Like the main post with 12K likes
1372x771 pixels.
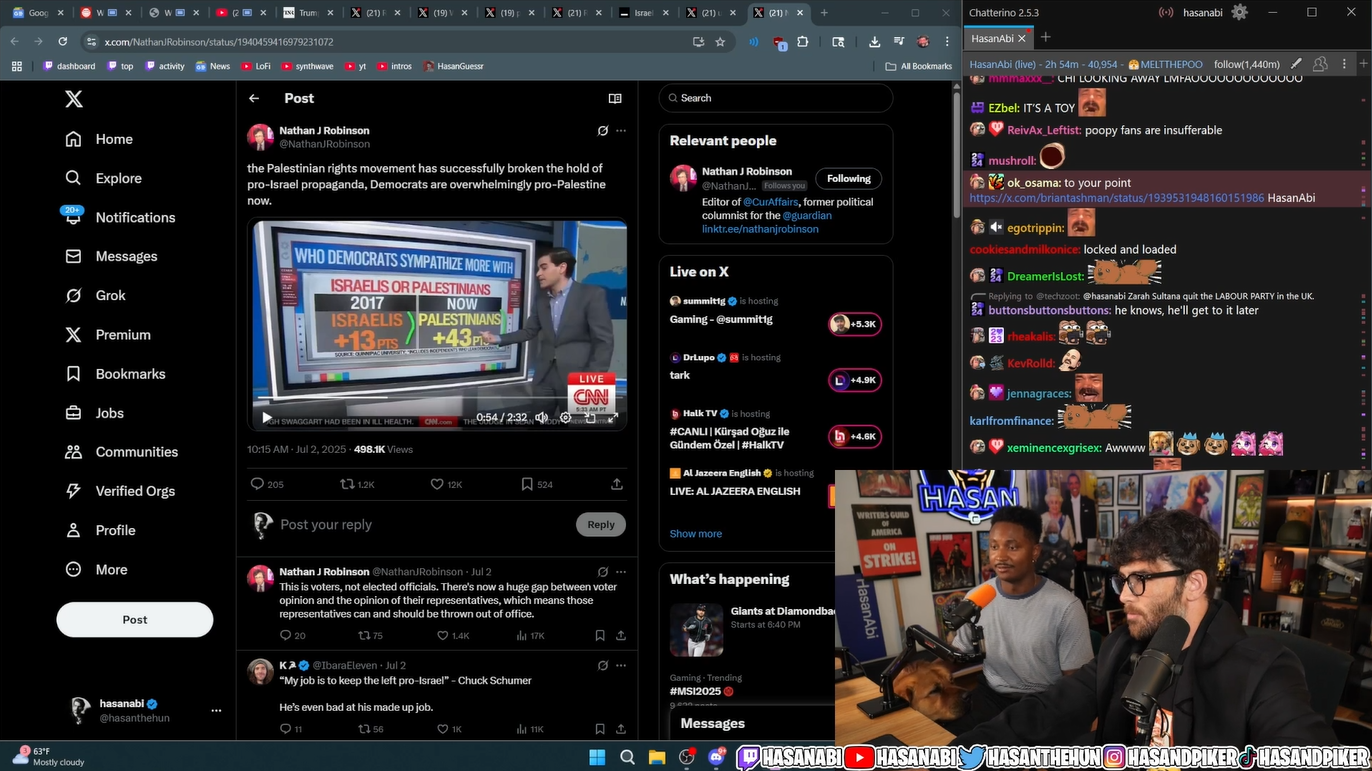pos(437,484)
